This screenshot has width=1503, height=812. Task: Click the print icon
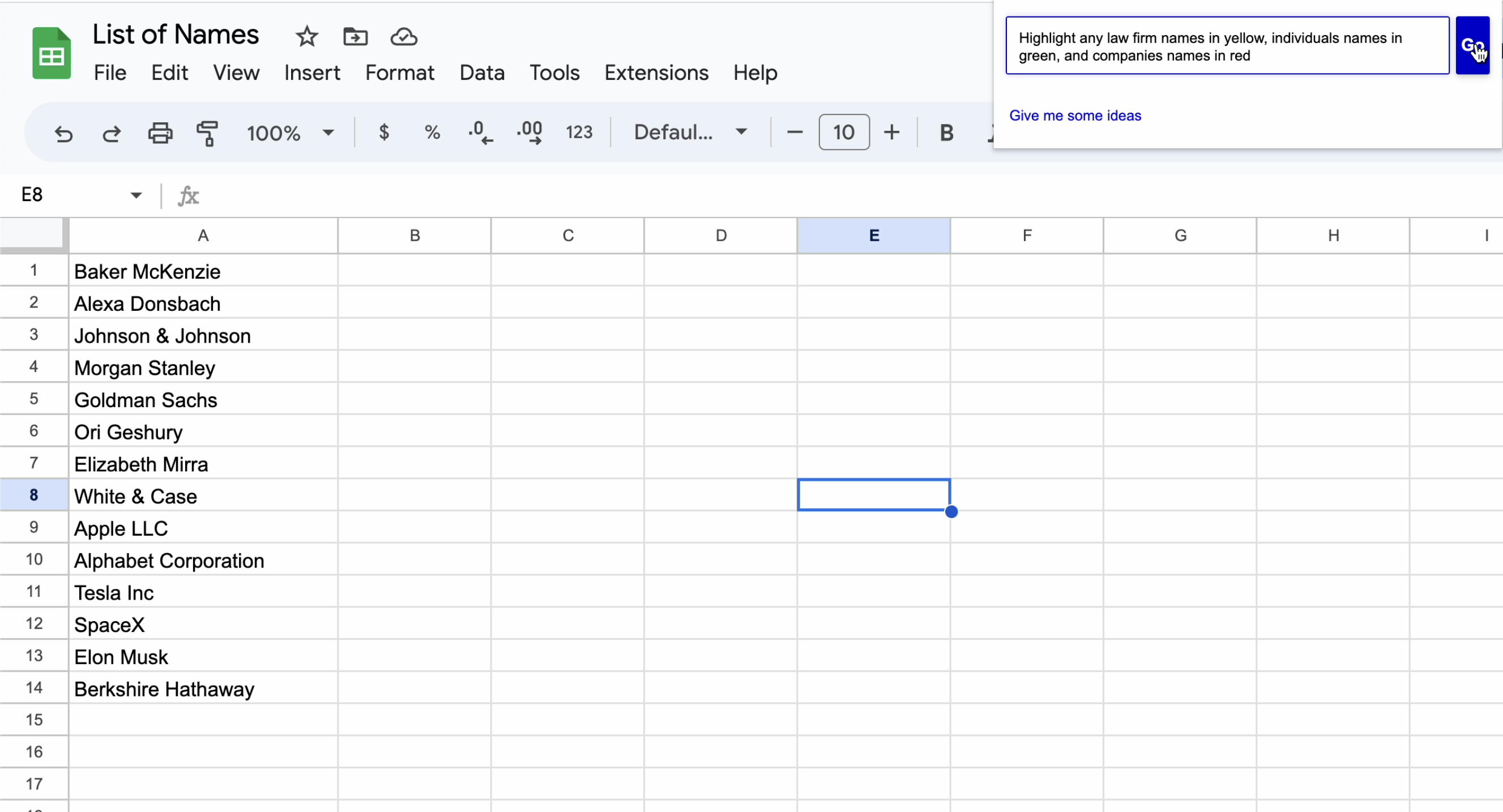tap(160, 133)
